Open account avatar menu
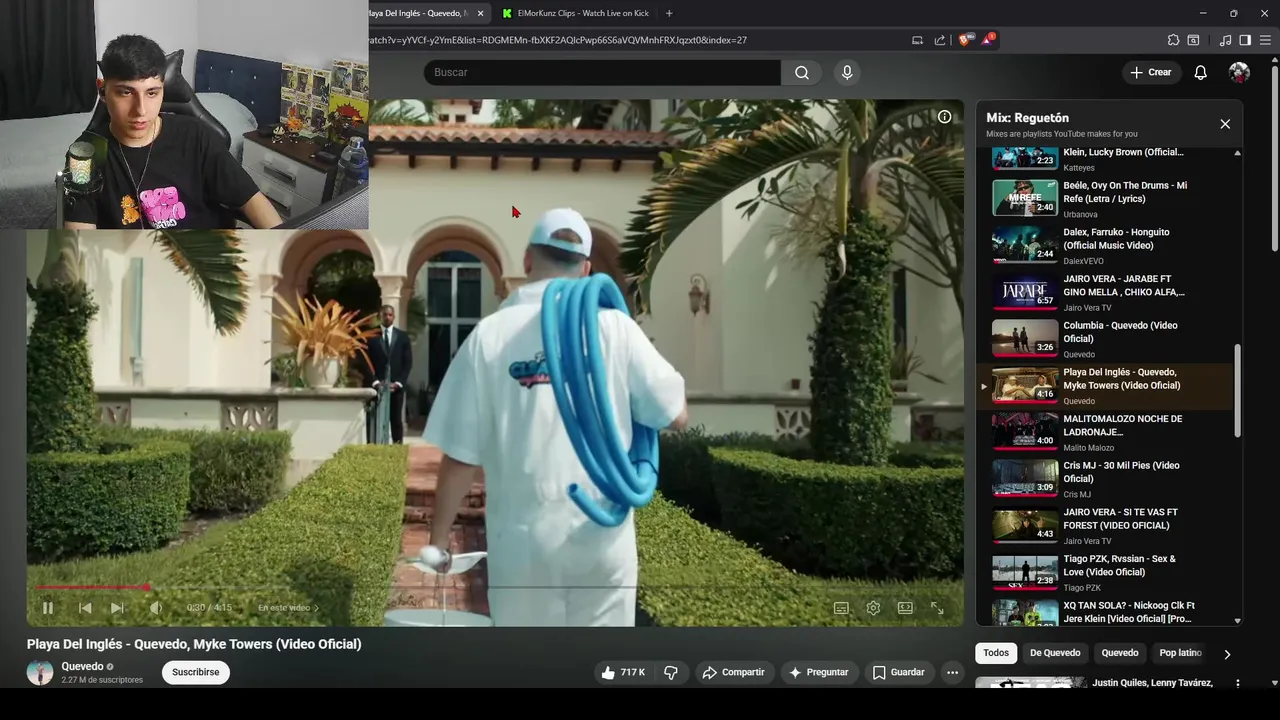 point(1239,72)
